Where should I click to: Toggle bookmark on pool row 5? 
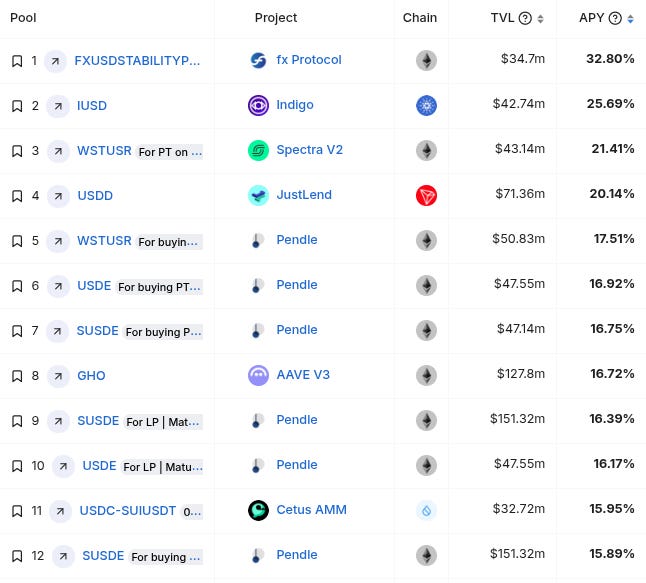click(17, 241)
